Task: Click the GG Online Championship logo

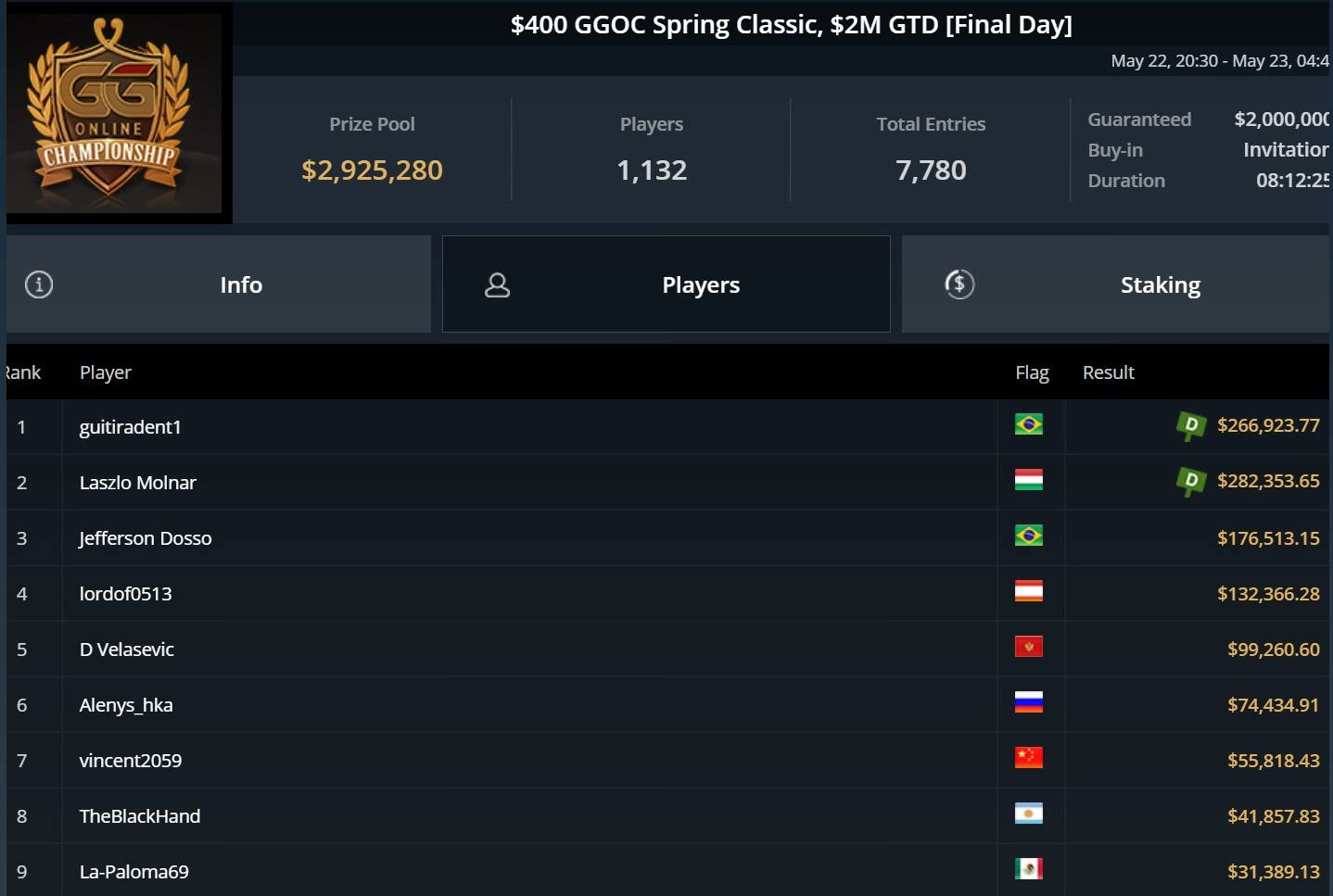Action: (114, 113)
